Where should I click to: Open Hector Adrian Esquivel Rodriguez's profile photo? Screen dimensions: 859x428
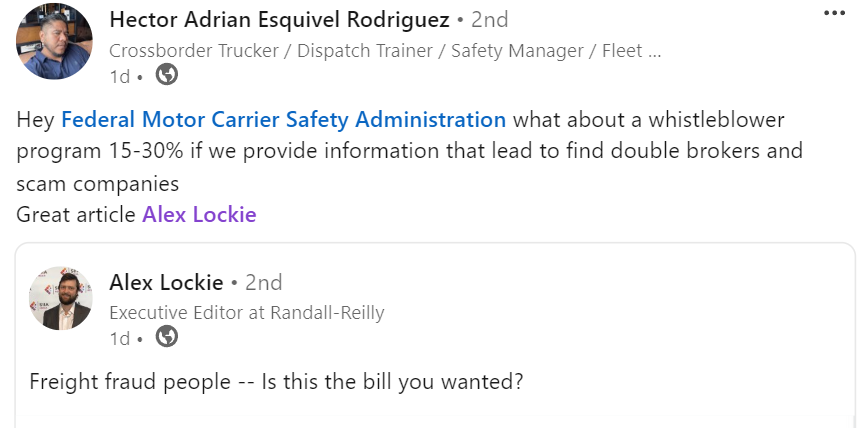point(54,42)
